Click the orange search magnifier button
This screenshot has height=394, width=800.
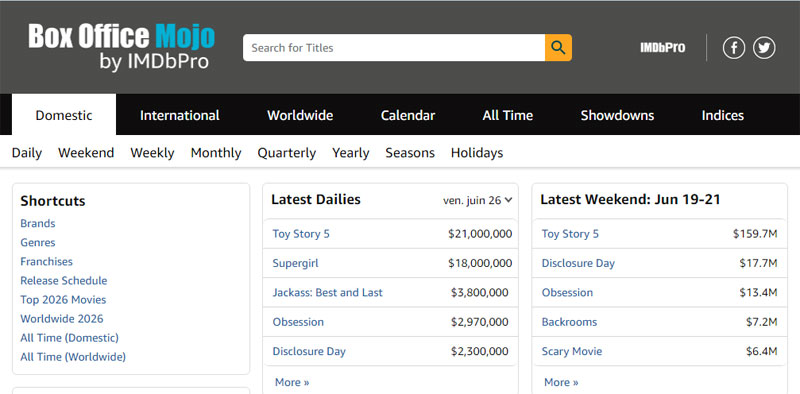(x=558, y=47)
